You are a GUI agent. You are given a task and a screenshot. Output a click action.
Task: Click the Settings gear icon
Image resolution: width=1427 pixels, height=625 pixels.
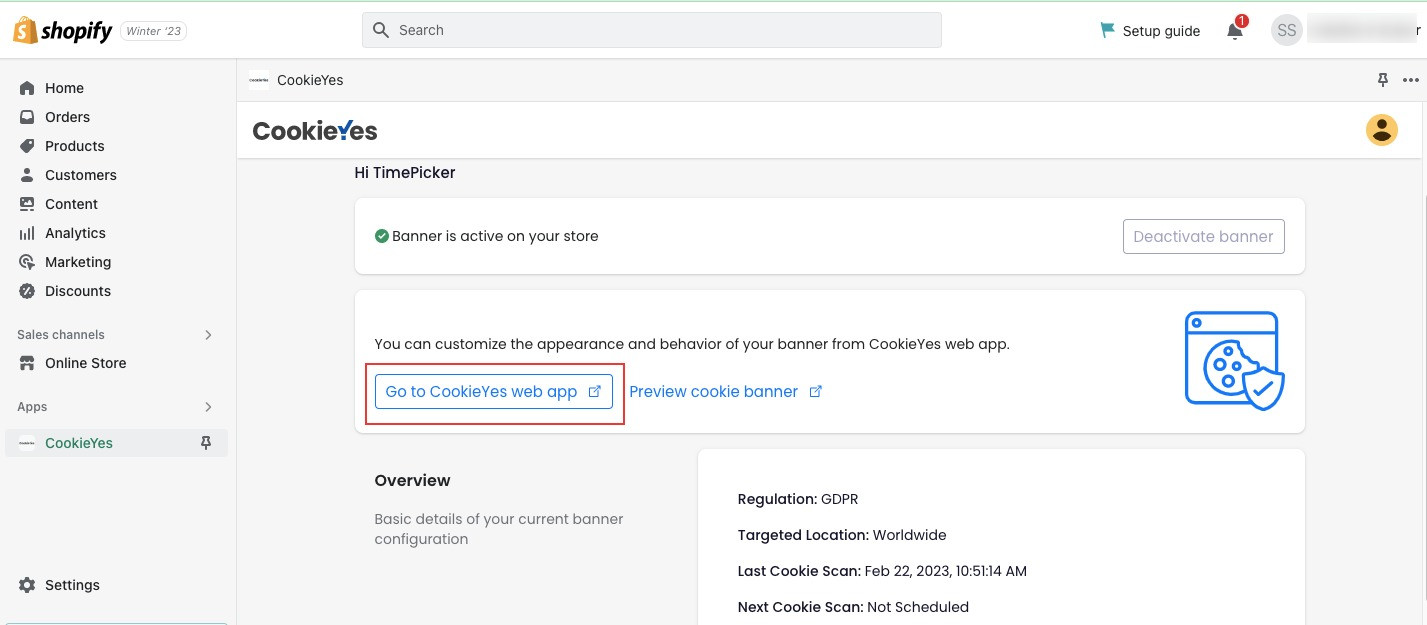point(27,585)
